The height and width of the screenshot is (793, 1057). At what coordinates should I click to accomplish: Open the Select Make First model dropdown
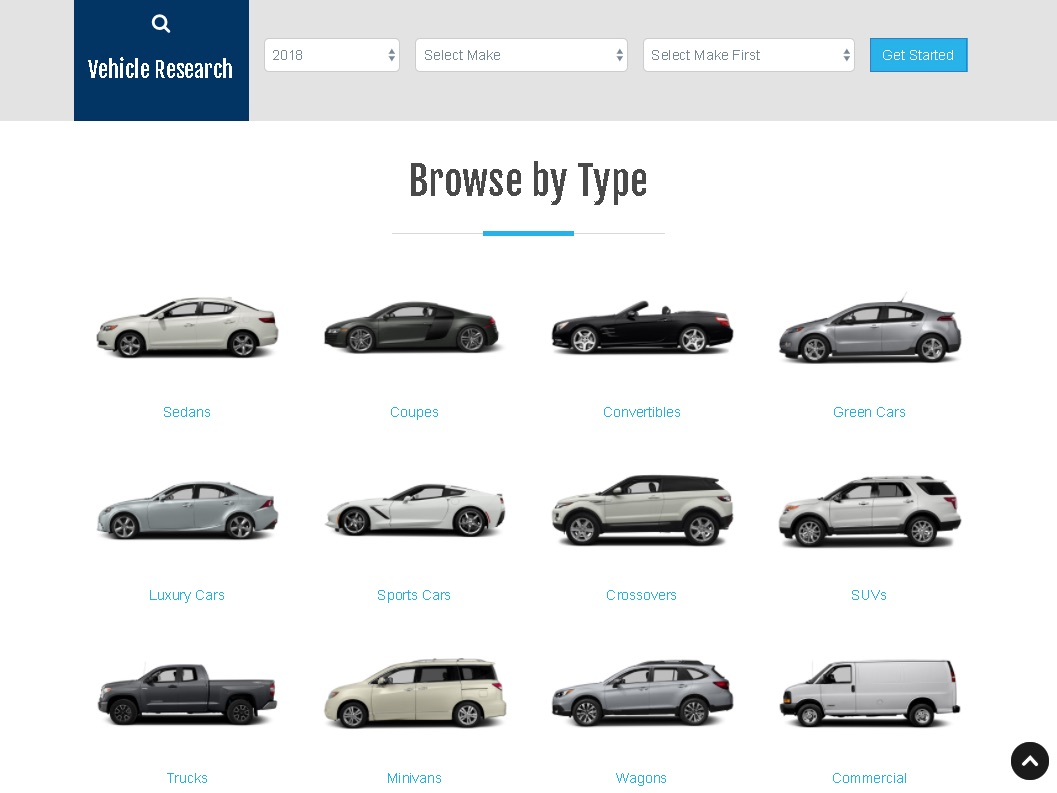click(748, 55)
